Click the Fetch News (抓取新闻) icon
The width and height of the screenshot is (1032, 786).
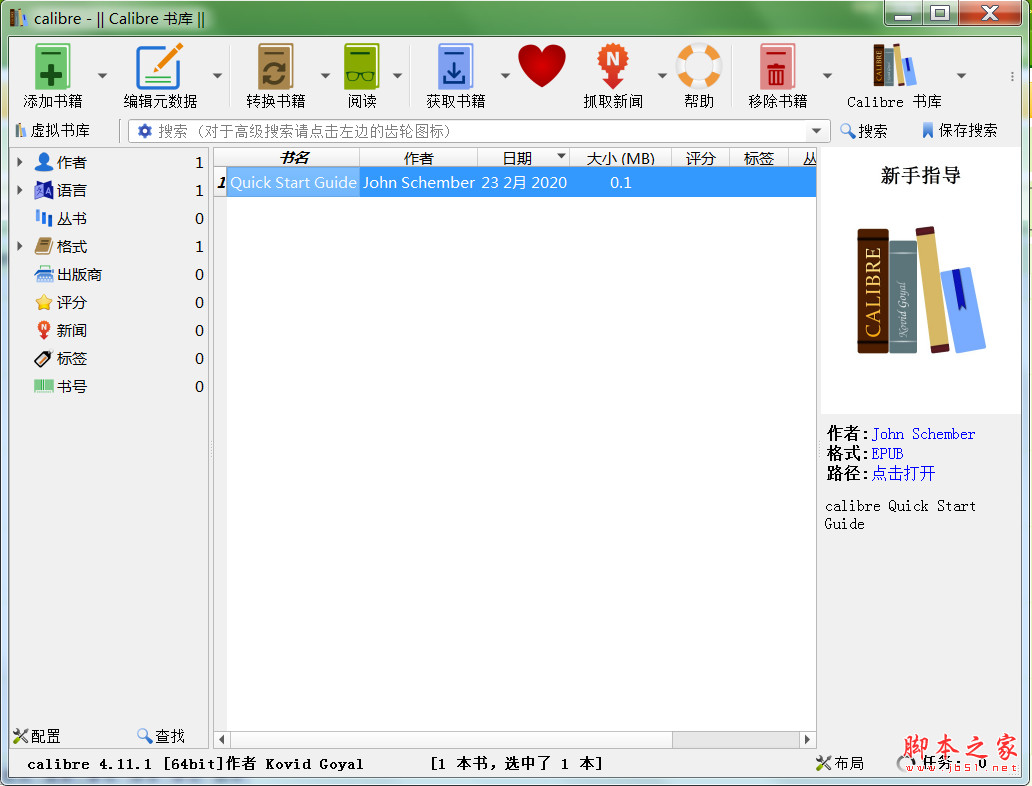[613, 66]
